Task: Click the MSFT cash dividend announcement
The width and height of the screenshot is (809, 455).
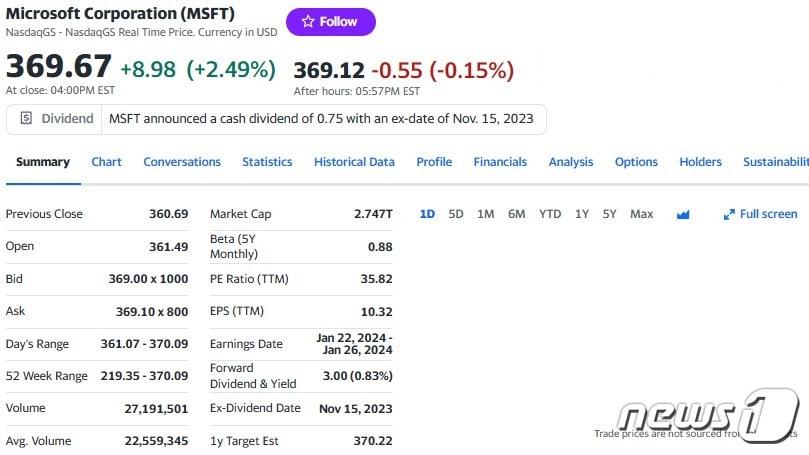Action: click(x=321, y=118)
